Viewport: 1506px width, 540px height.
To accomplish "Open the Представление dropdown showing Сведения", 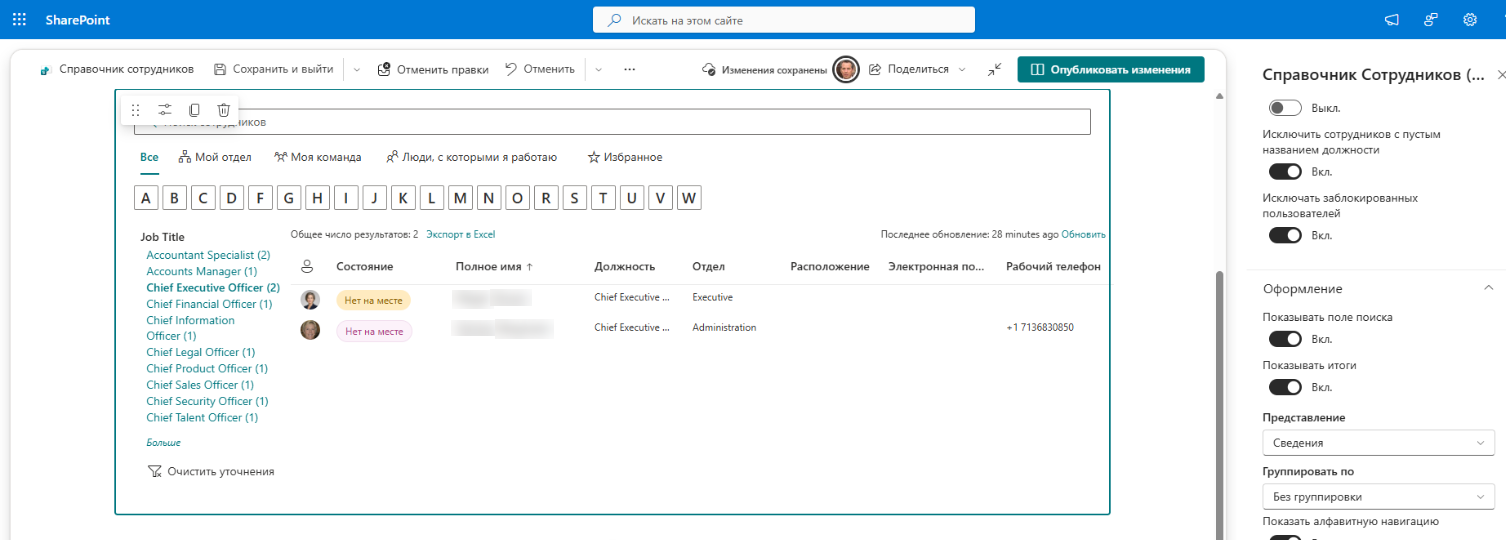I will click(x=1378, y=442).
